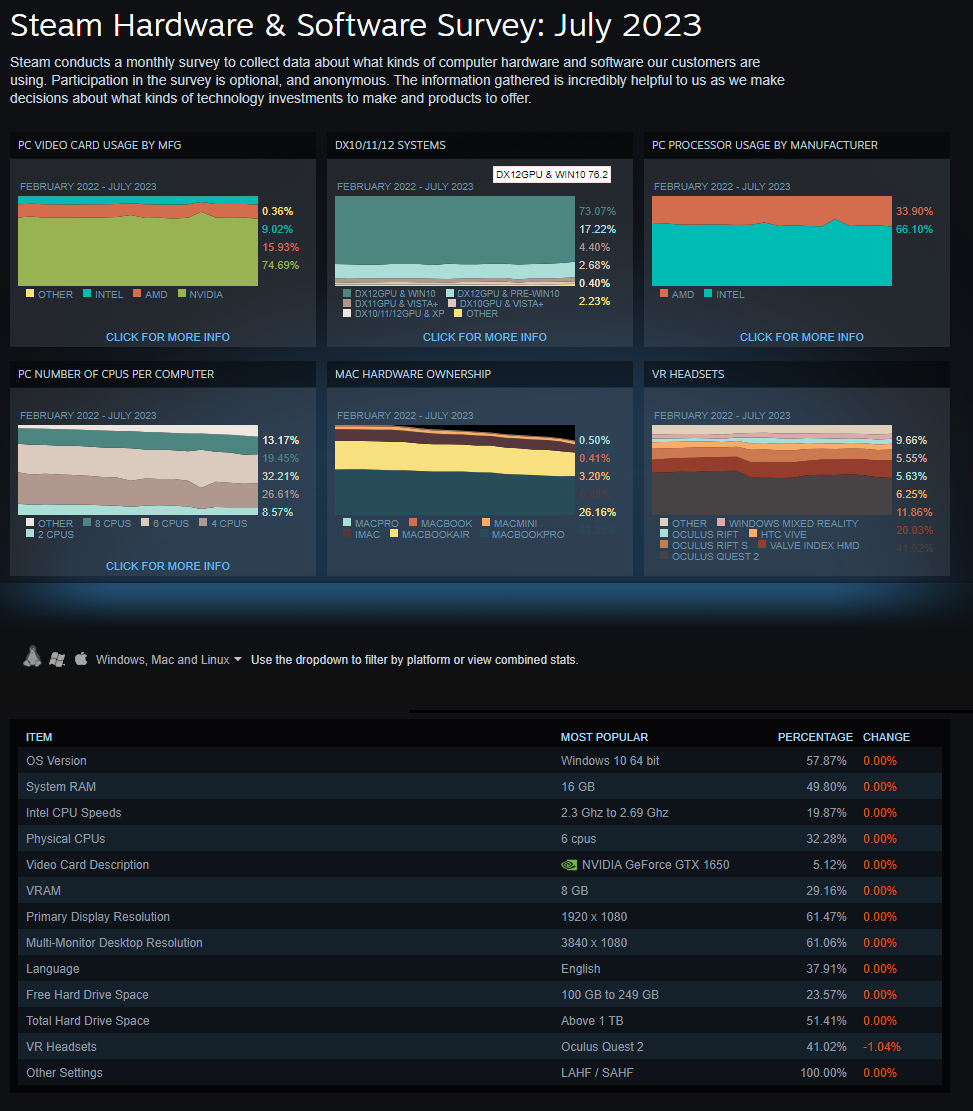The height and width of the screenshot is (1111, 973).
Task: Expand the VRAM row
Action: click(x=480, y=891)
